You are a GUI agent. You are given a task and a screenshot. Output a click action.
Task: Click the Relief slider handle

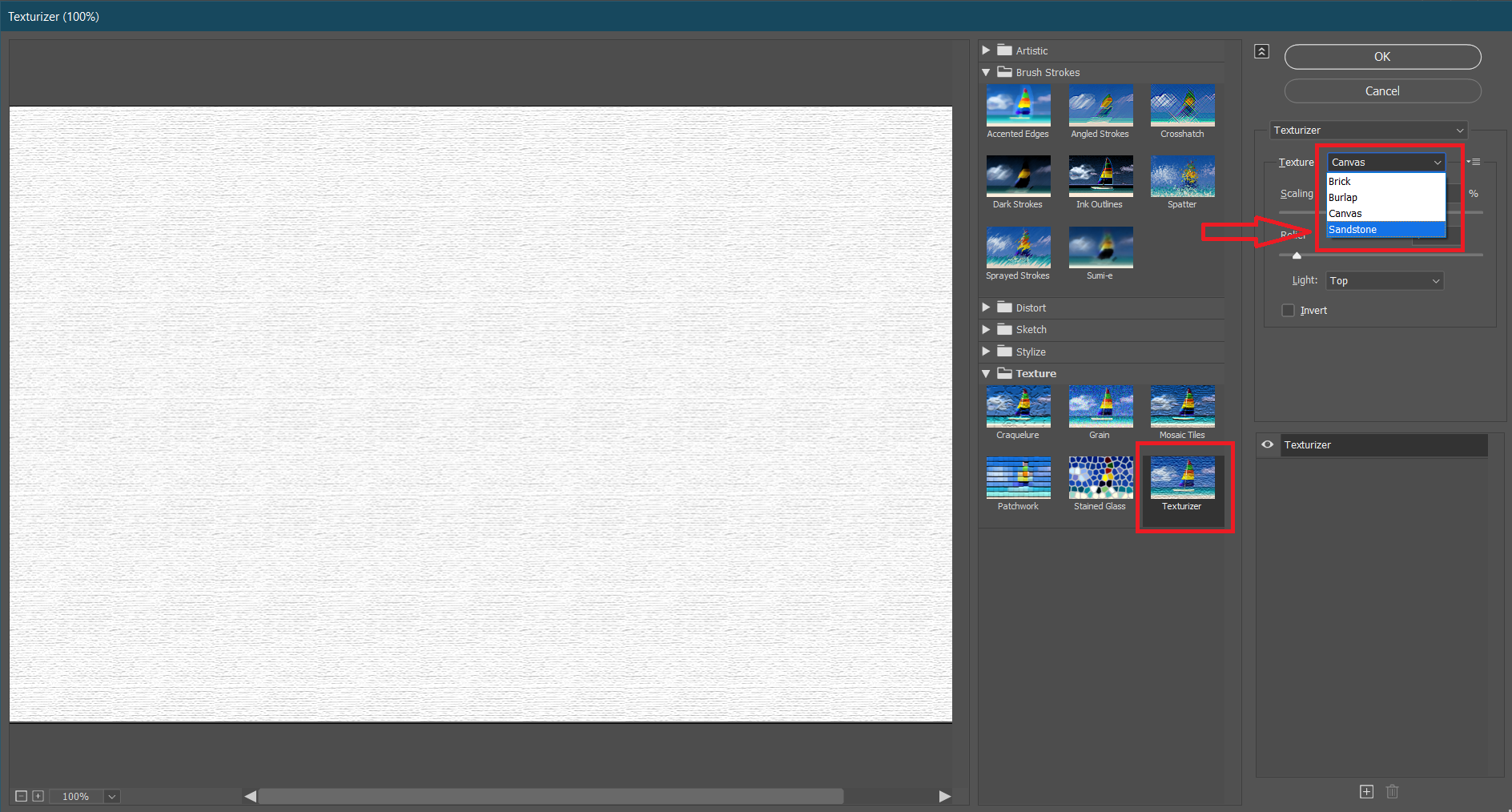coord(1297,255)
